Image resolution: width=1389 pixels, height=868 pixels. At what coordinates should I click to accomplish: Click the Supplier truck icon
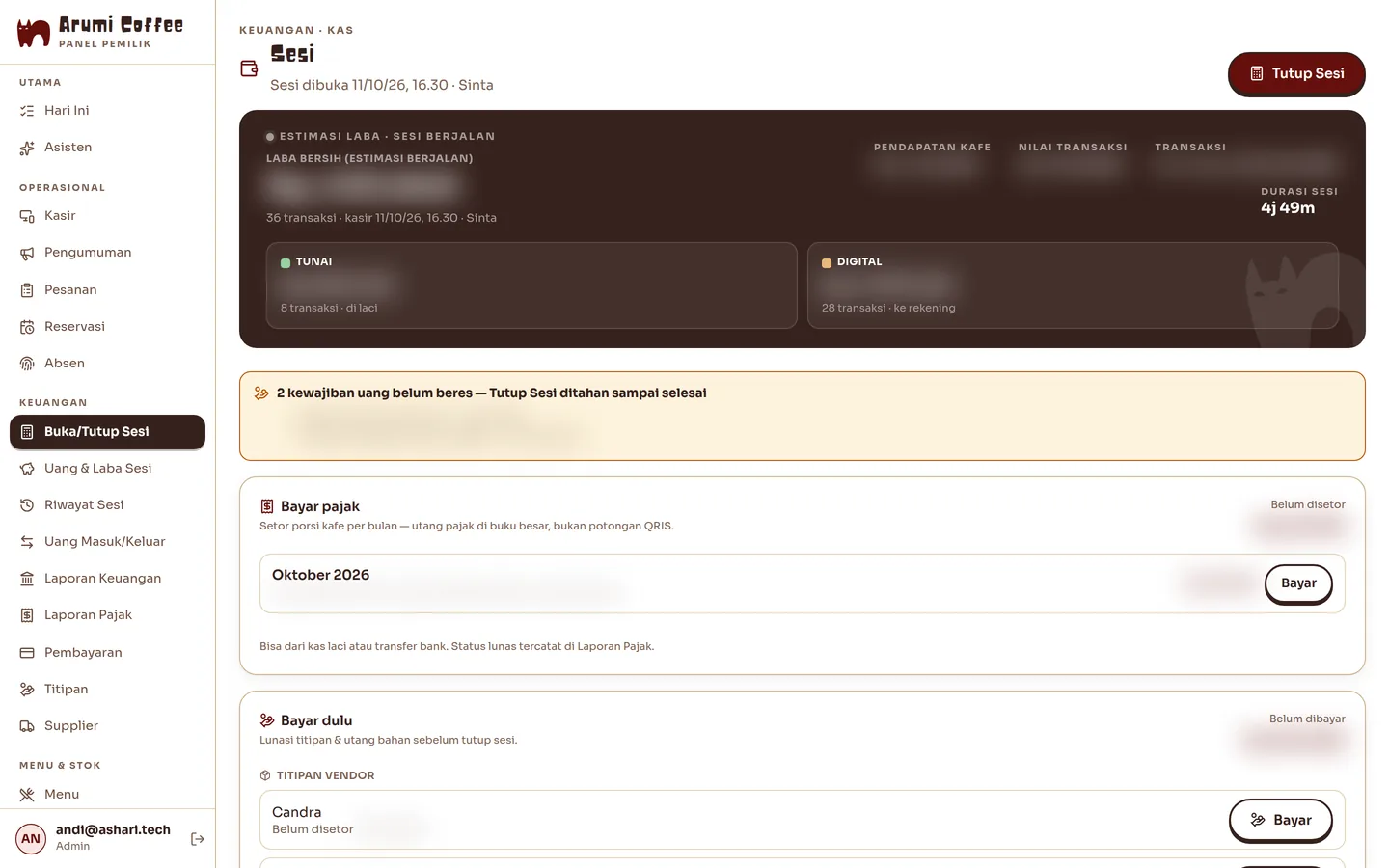(x=27, y=726)
